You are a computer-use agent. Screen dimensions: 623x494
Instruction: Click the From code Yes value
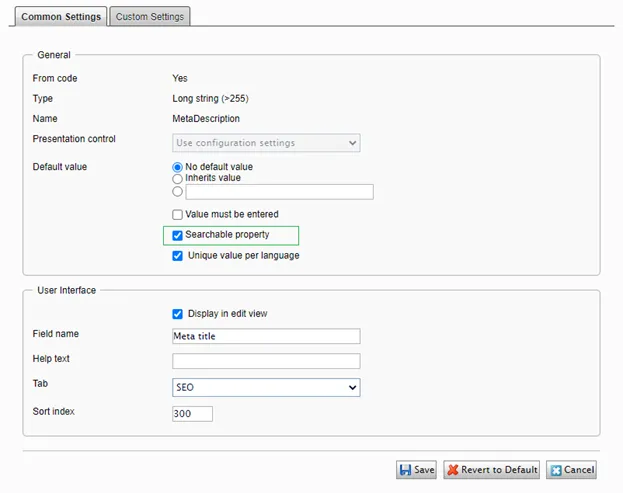(180, 78)
